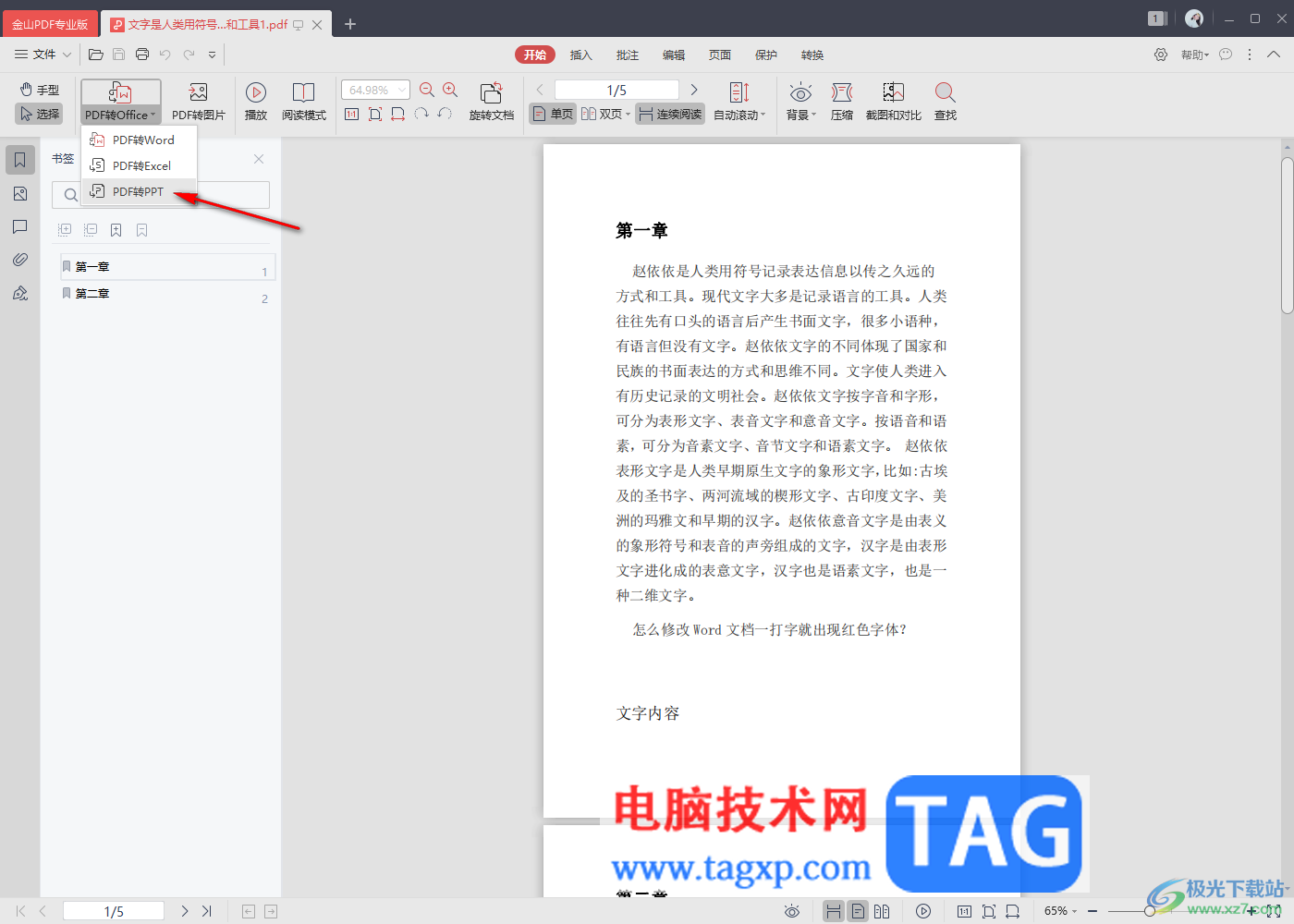This screenshot has height=924, width=1294.
Task: Go to next page in ribbon
Action: click(694, 90)
